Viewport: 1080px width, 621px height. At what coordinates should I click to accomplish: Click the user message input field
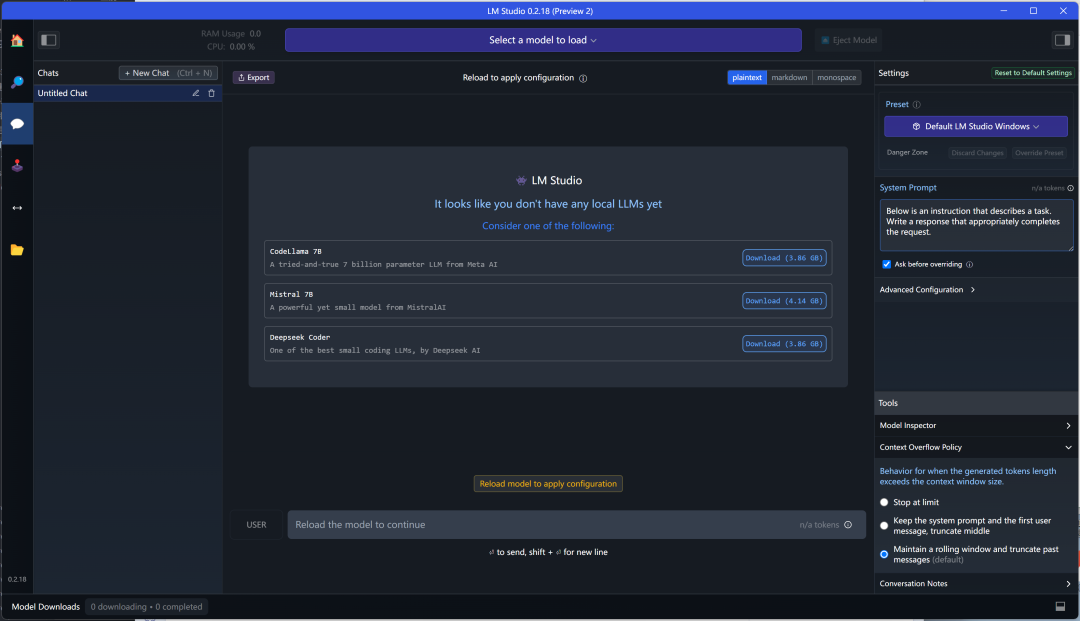(576, 525)
